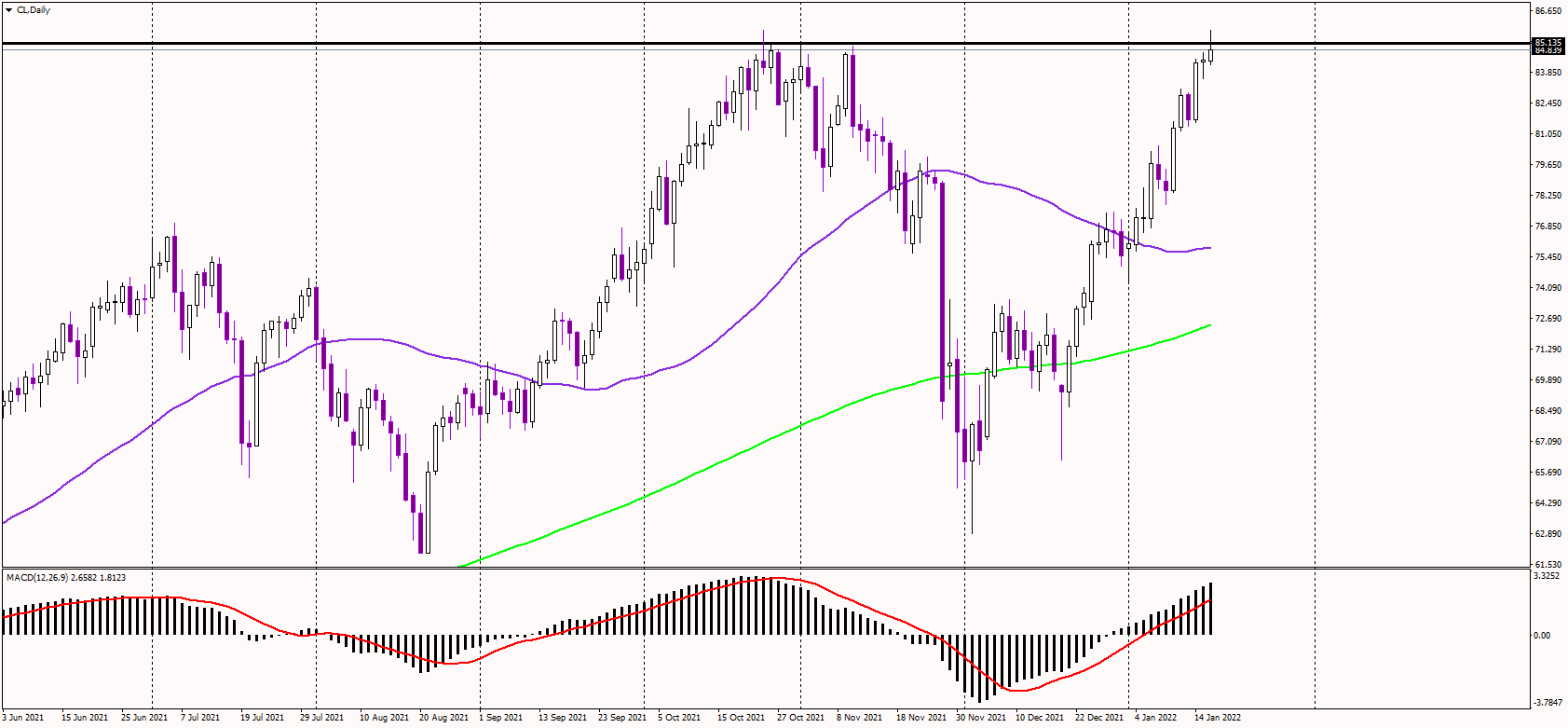Click the 67.090 price axis label
Screen dimensions: 1568x728
[x=1548, y=442]
